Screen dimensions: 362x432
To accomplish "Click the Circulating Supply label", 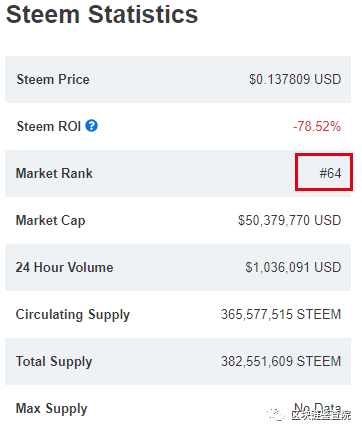I will [73, 315].
